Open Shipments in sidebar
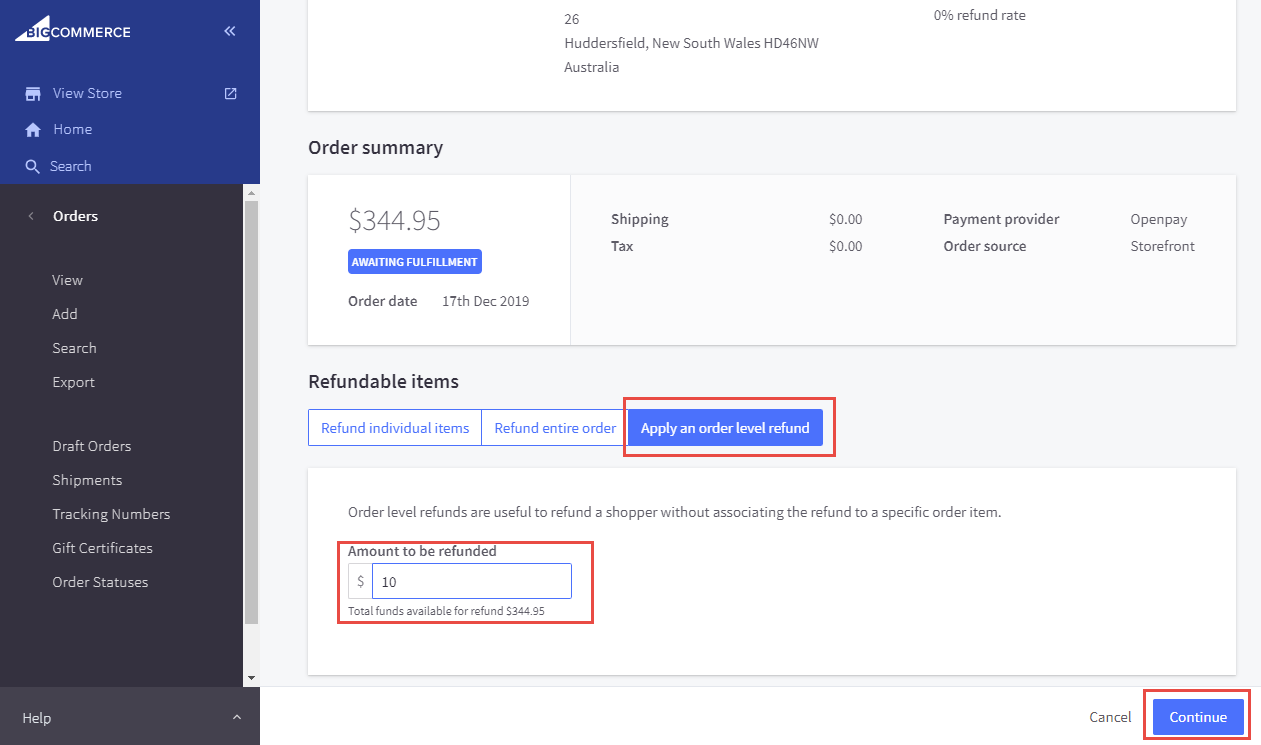The height and width of the screenshot is (745, 1261). click(87, 480)
